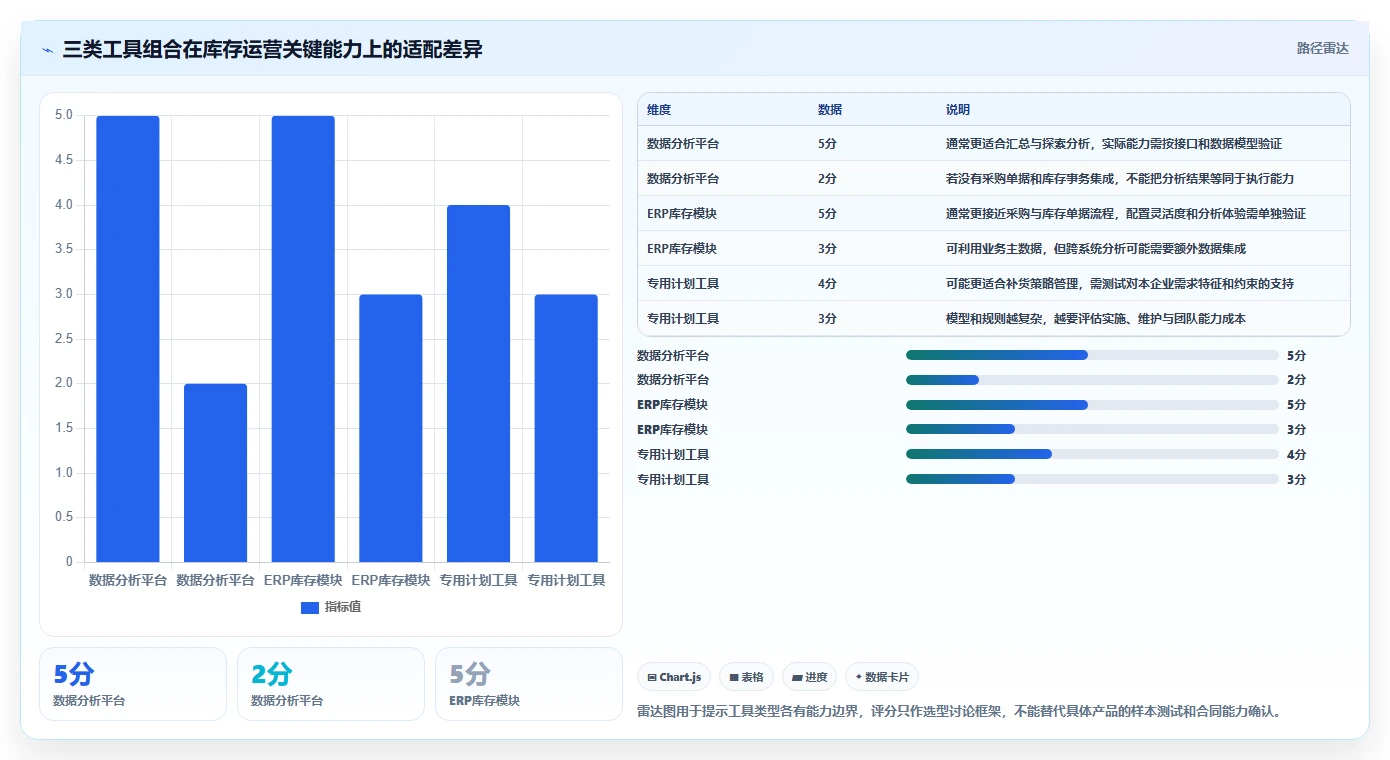1390x760 pixels.
Task: Click the ERP库存模块 progress bar showing 5分
Action: click(x=1092, y=405)
